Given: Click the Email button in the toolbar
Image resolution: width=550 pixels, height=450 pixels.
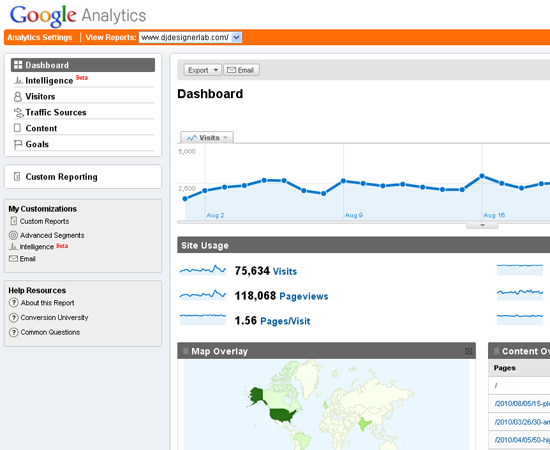Looking at the screenshot, I should pos(241,70).
